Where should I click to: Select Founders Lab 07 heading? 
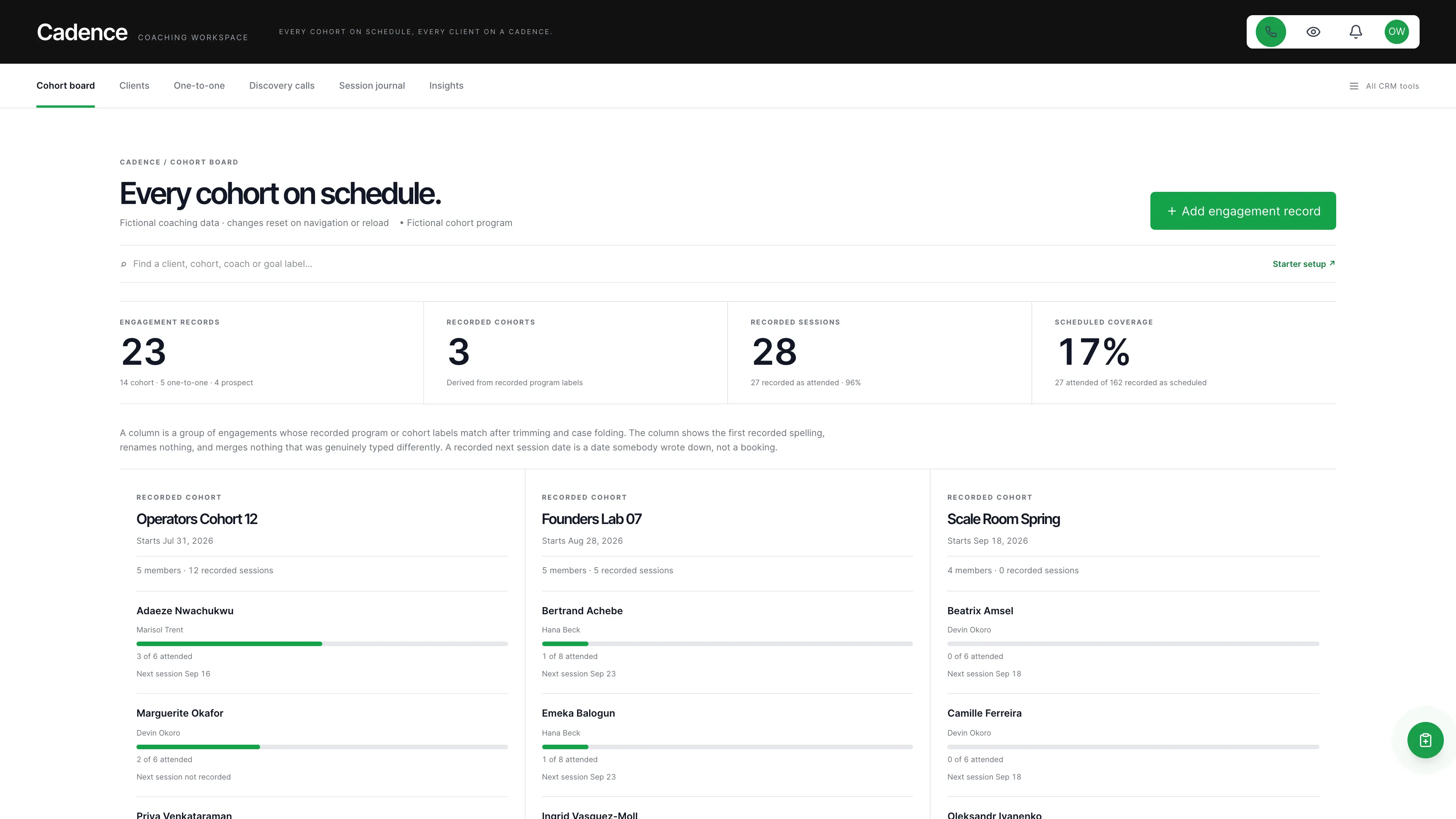pos(591,519)
